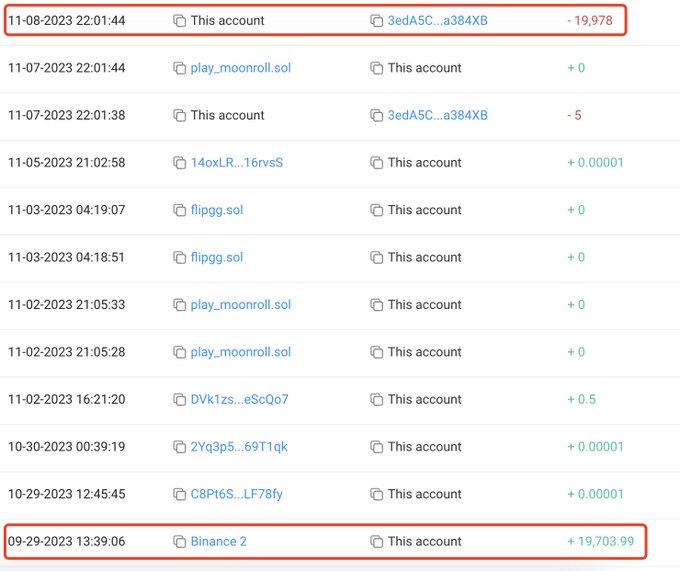680x571 pixels.
Task: Copy recipient in 11-03-2023 04:18:51 row
Action: 376,258
